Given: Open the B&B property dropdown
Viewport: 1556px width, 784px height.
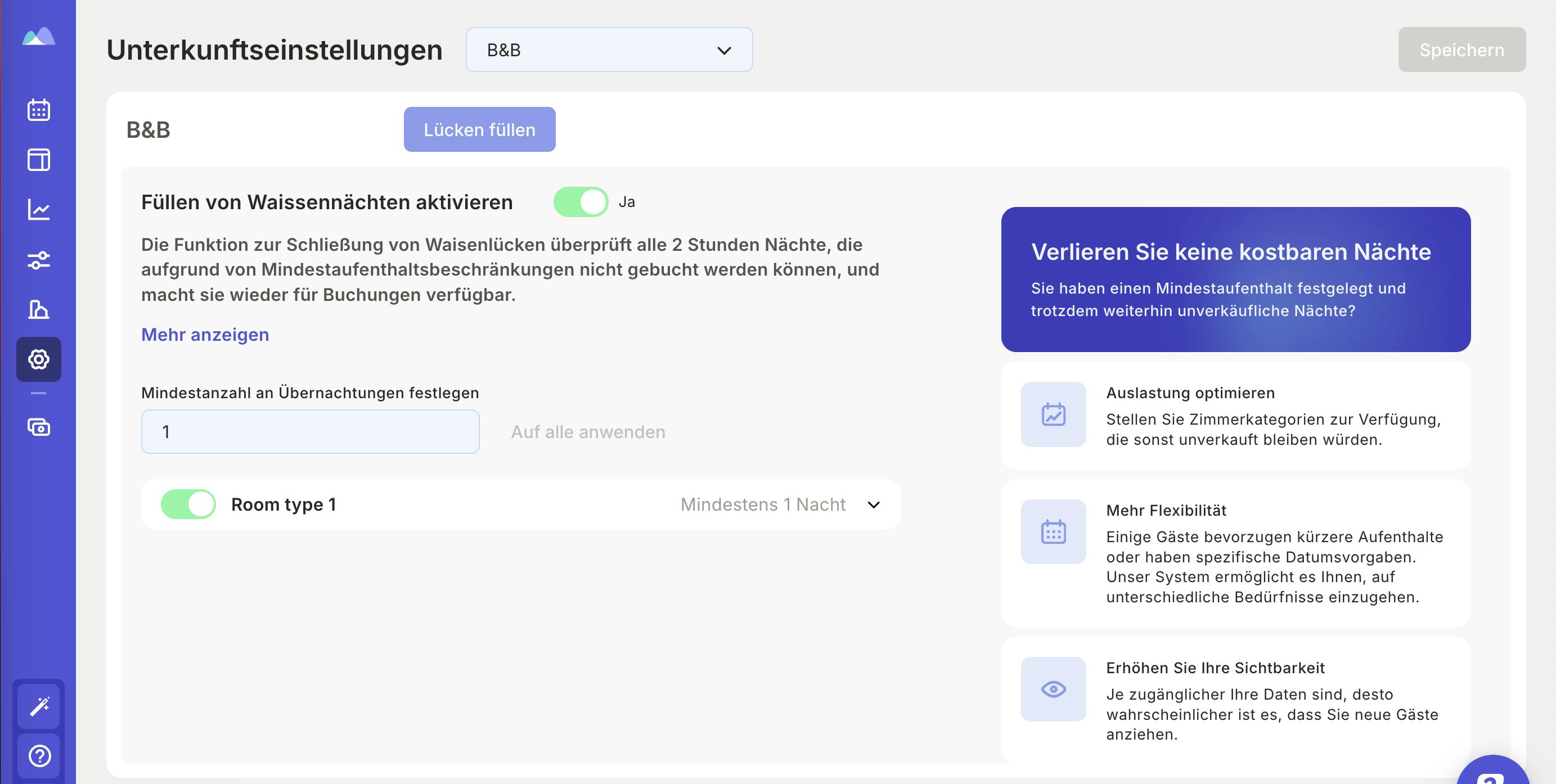Looking at the screenshot, I should [x=609, y=49].
